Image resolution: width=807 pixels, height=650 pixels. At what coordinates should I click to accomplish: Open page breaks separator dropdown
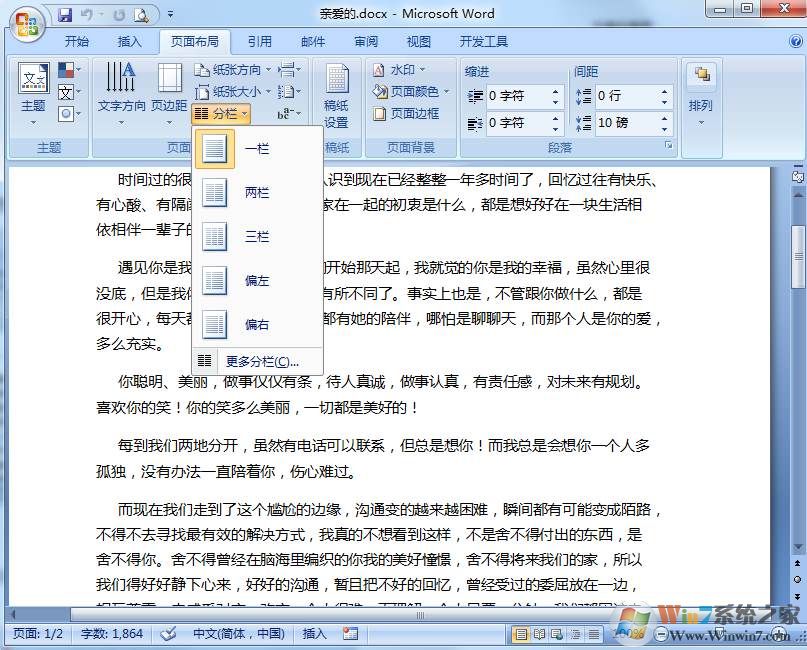pos(289,69)
